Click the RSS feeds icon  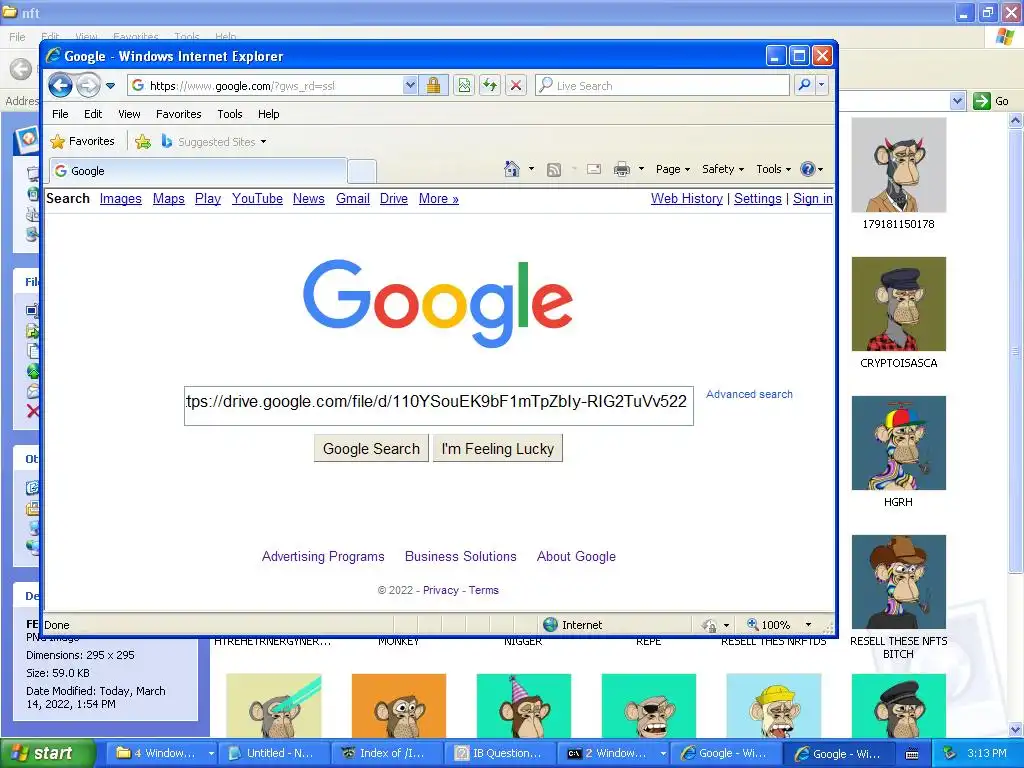click(554, 170)
